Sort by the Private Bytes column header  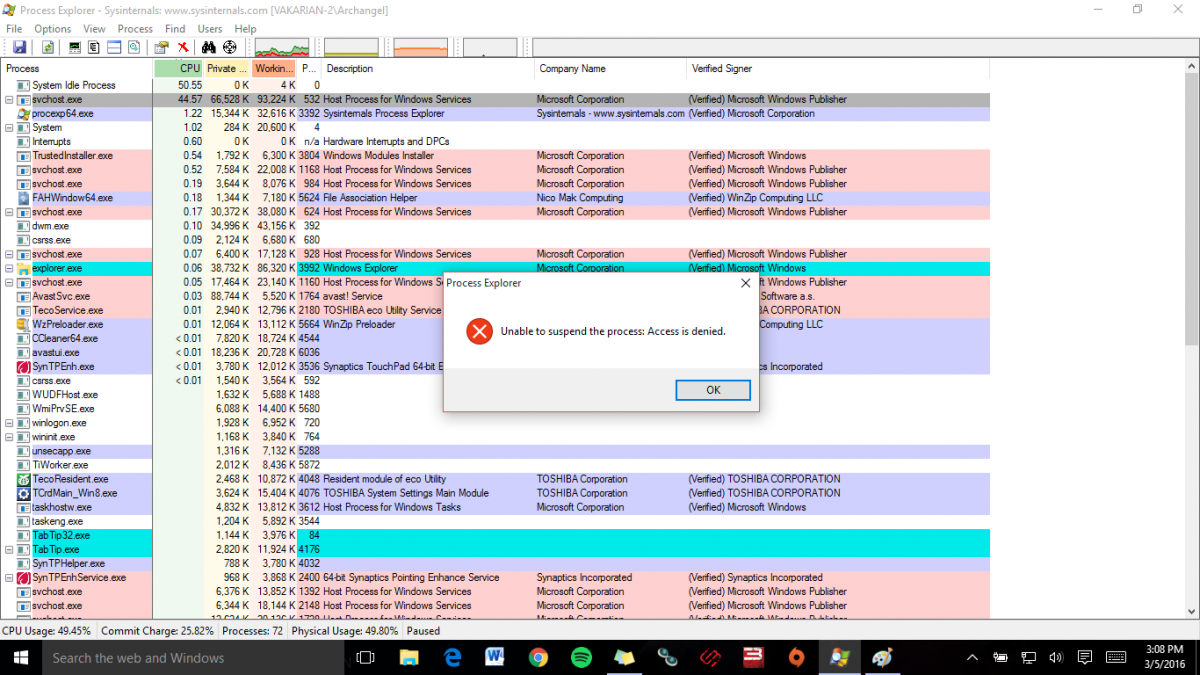coord(227,68)
